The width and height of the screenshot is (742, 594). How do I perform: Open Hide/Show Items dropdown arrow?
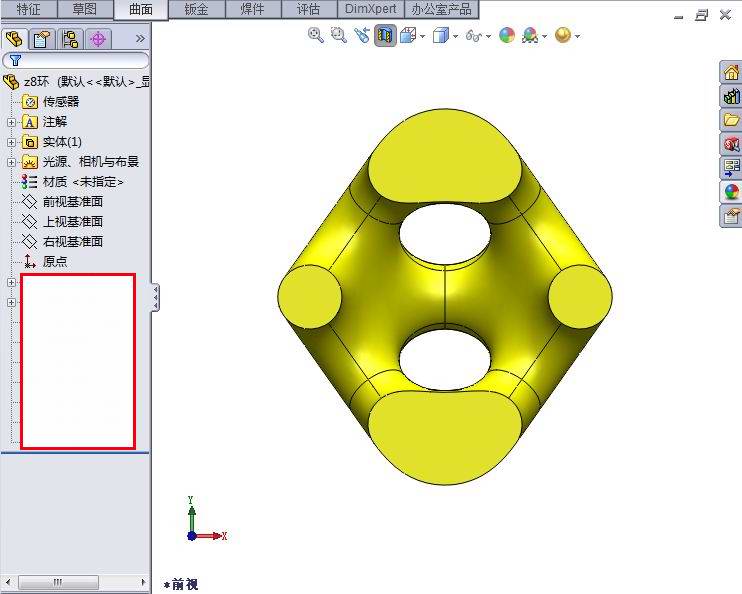[x=488, y=36]
